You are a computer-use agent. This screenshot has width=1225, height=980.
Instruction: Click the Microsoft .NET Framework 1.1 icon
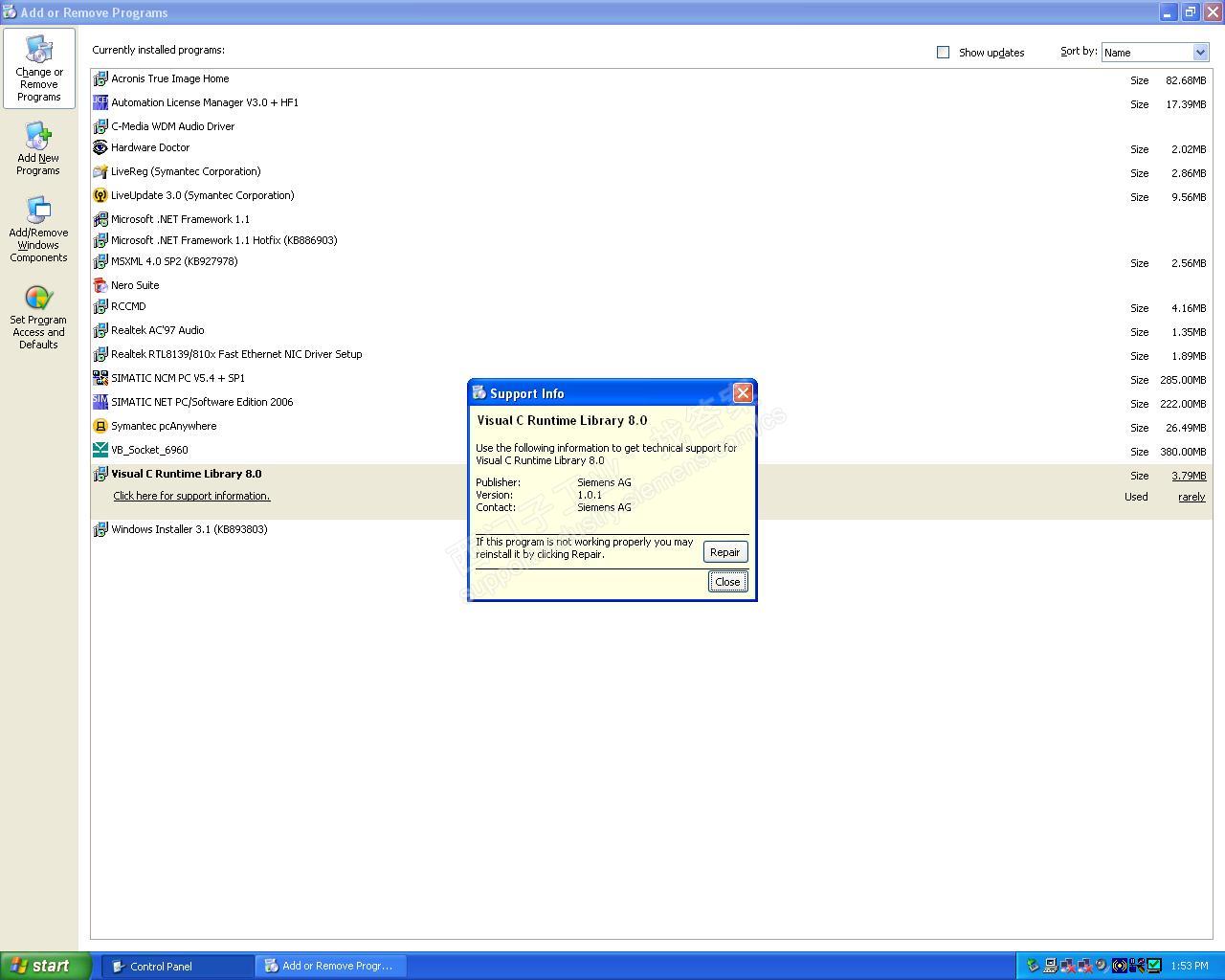click(x=100, y=219)
